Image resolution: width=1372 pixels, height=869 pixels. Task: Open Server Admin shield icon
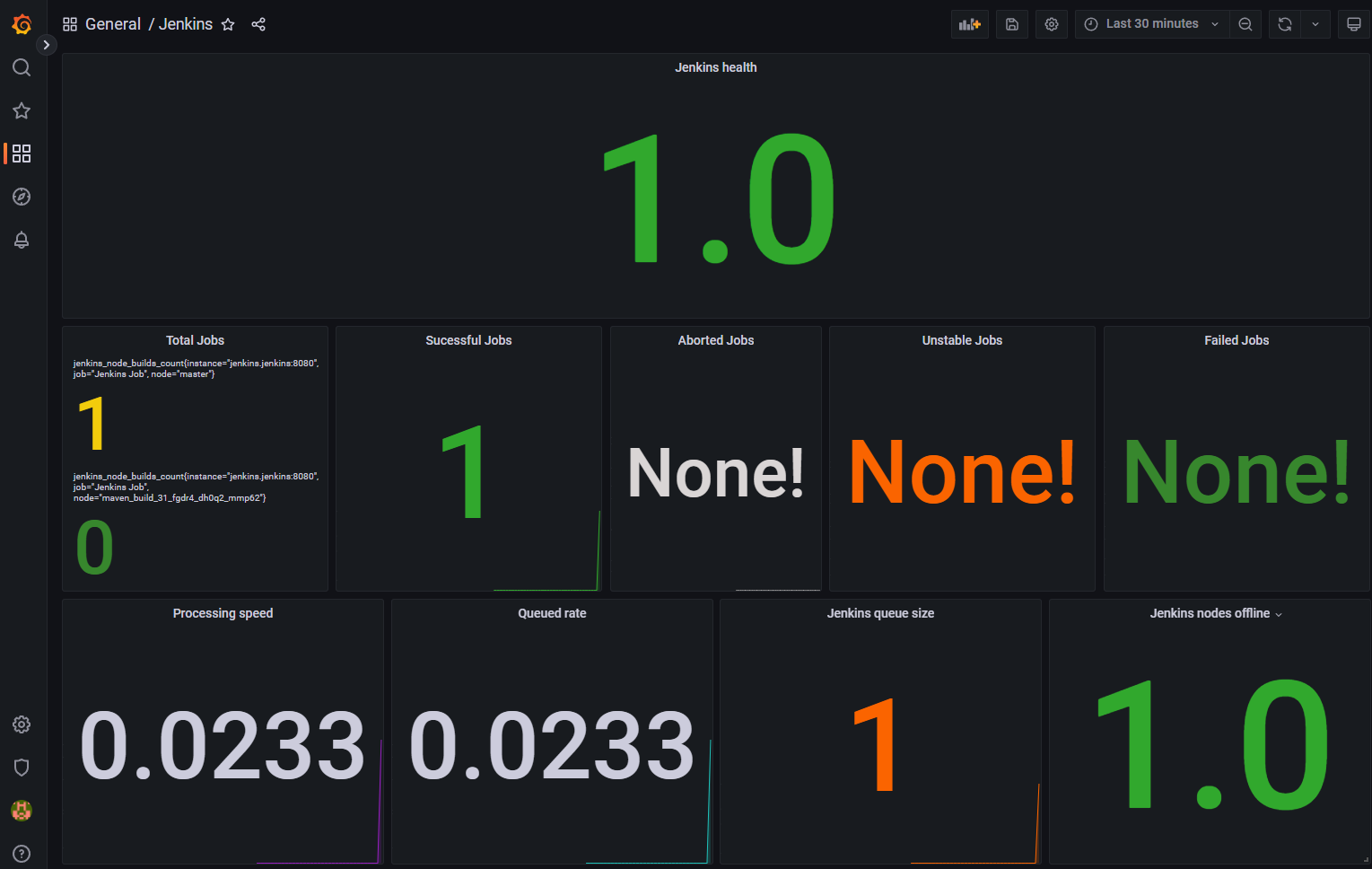[x=22, y=768]
